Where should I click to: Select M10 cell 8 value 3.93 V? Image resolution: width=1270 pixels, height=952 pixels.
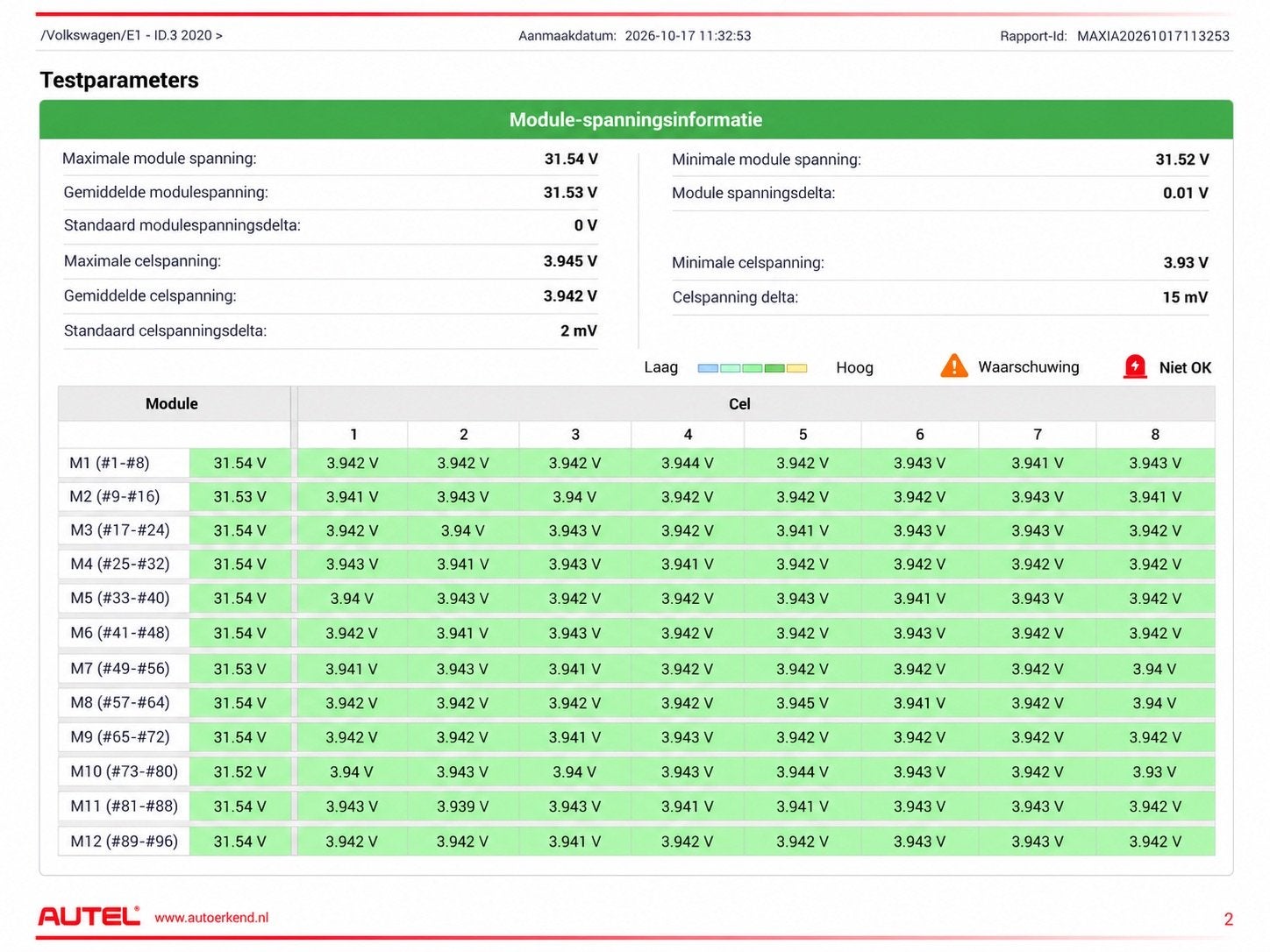1154,772
